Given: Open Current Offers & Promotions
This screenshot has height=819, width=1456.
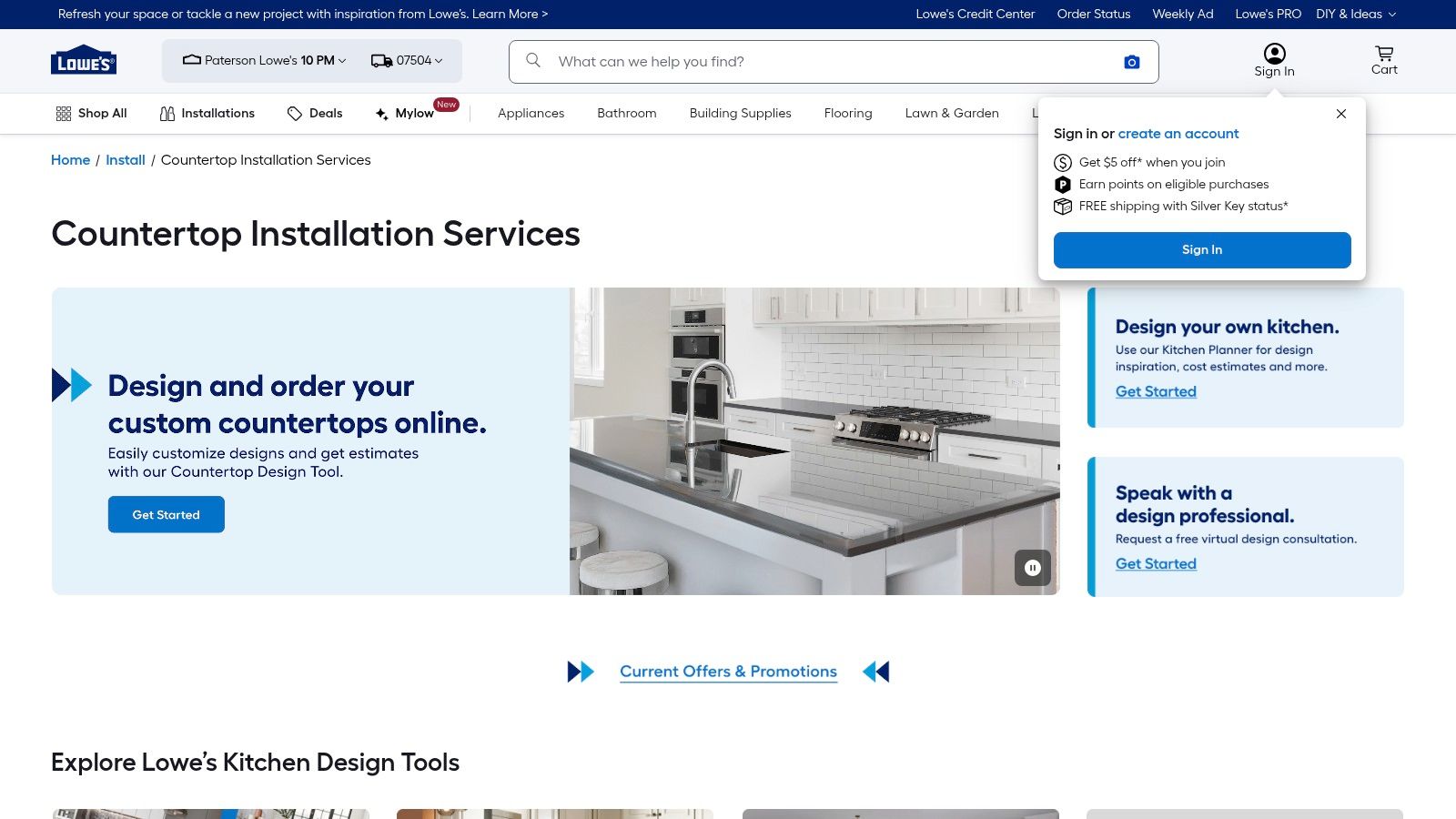Looking at the screenshot, I should point(728,671).
